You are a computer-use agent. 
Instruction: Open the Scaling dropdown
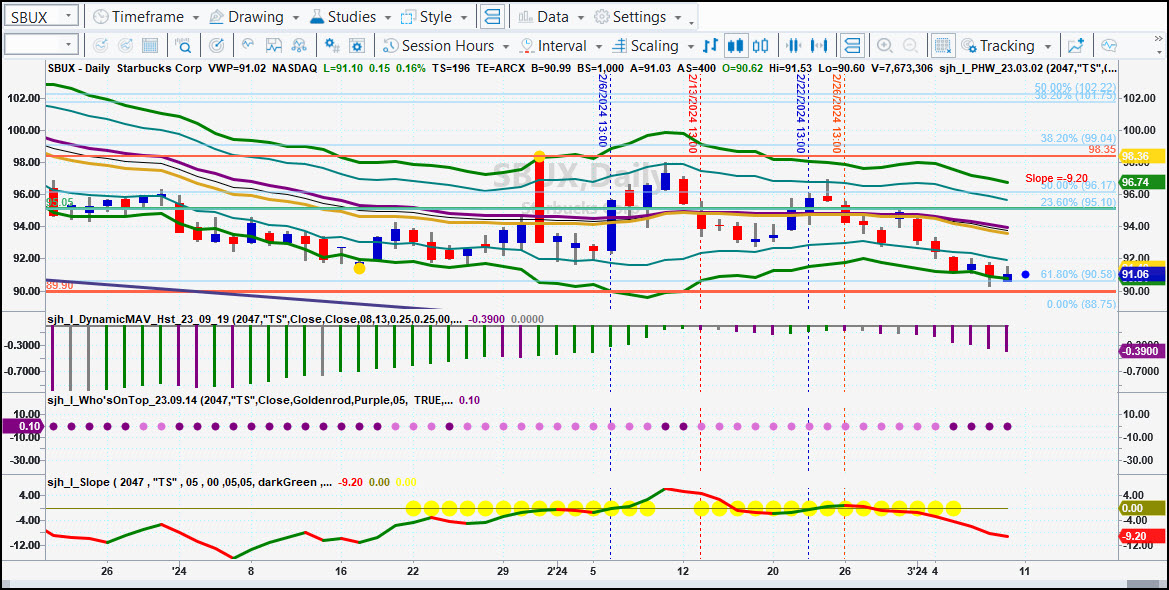(652, 45)
